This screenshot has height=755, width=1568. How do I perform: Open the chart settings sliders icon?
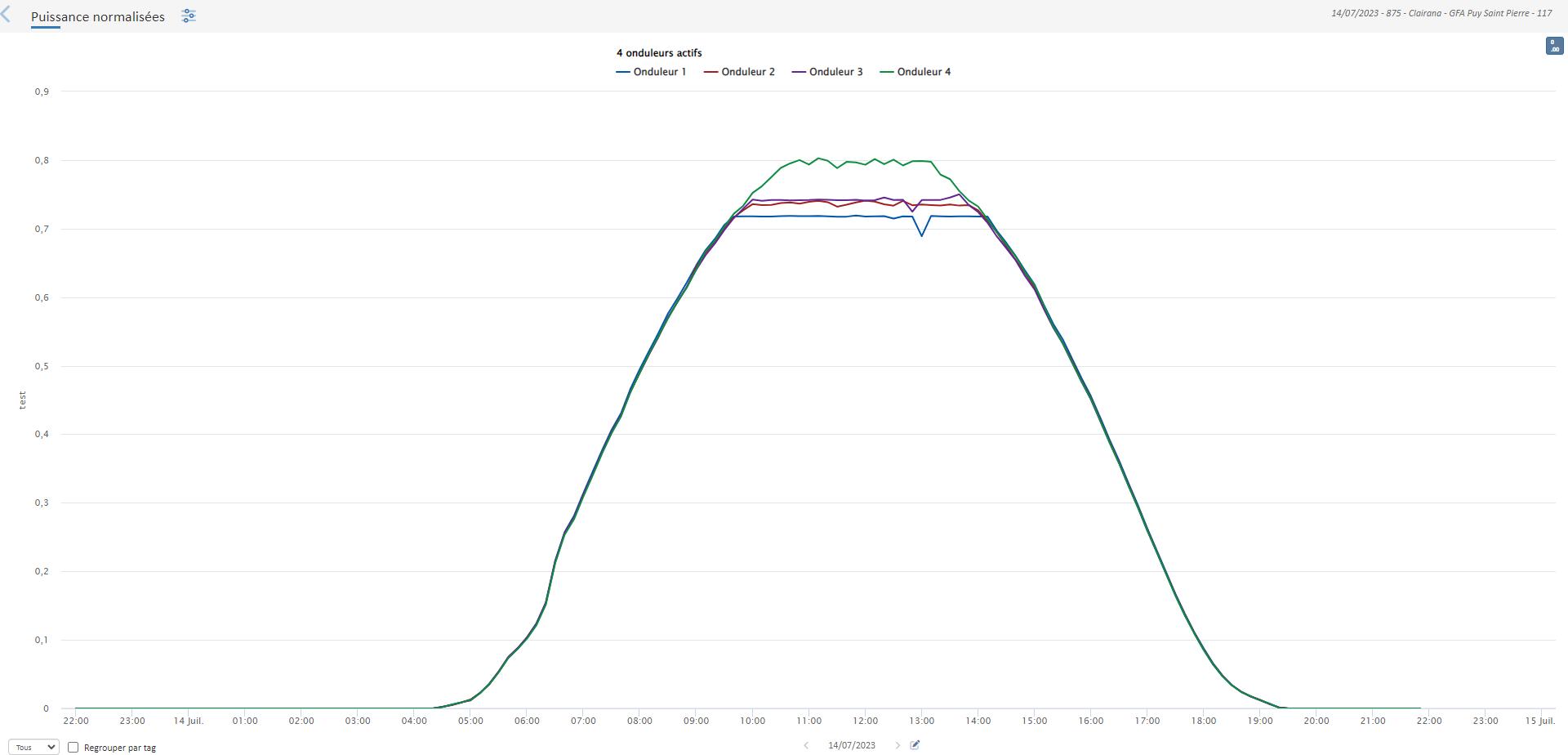[x=189, y=16]
